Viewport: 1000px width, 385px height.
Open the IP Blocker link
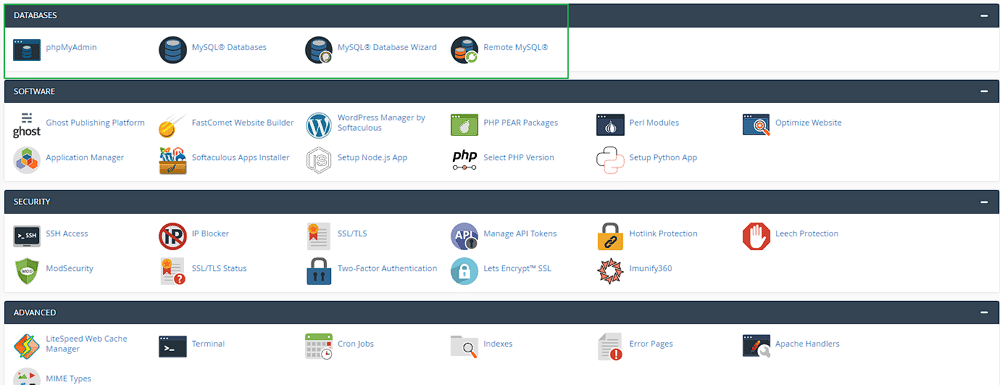tap(210, 234)
